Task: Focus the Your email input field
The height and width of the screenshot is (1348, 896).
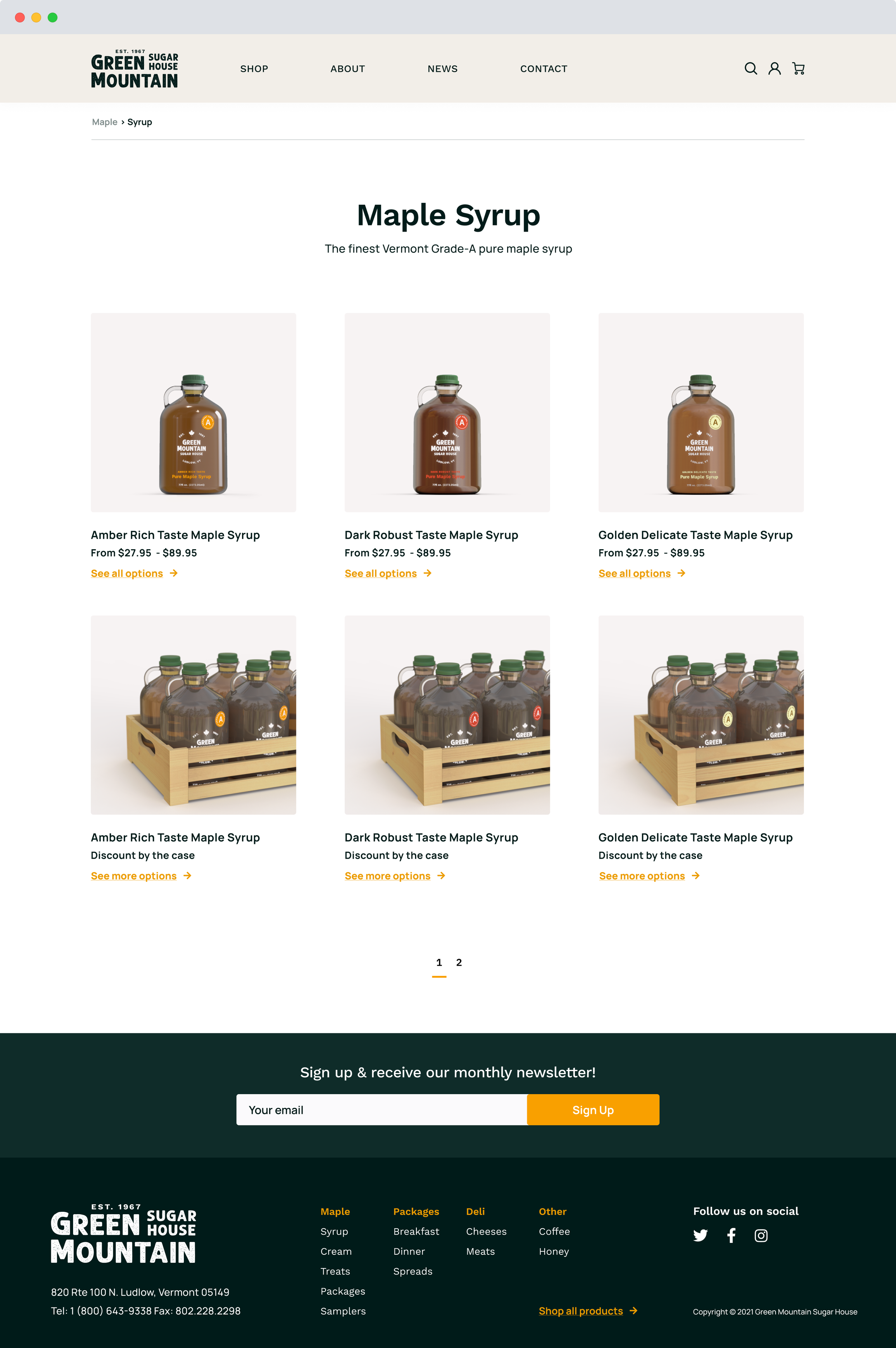Action: coord(382,1110)
